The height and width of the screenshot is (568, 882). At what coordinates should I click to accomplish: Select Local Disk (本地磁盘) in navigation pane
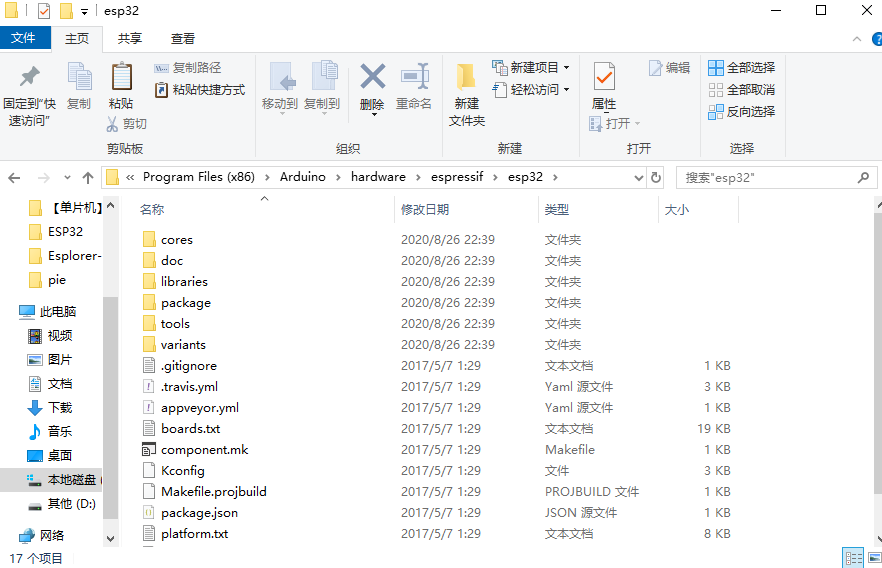pos(66,480)
